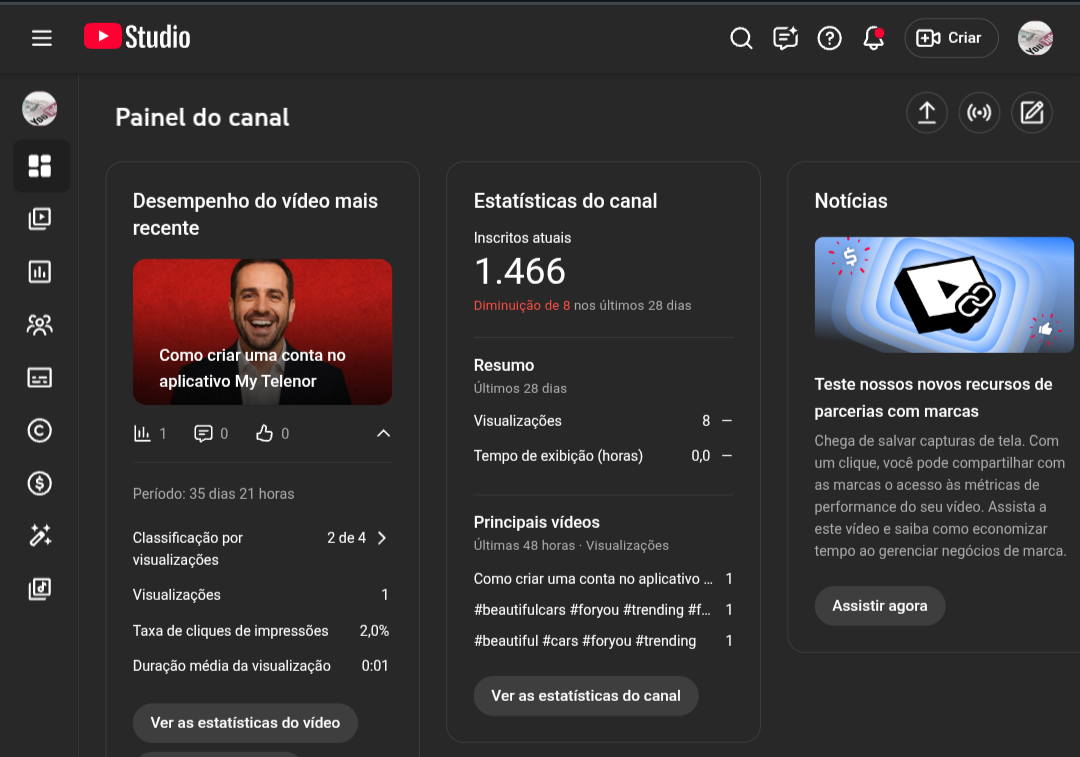Open '#beautiful #cars #foryou #trending' top video
1080x757 pixels.
click(585, 641)
